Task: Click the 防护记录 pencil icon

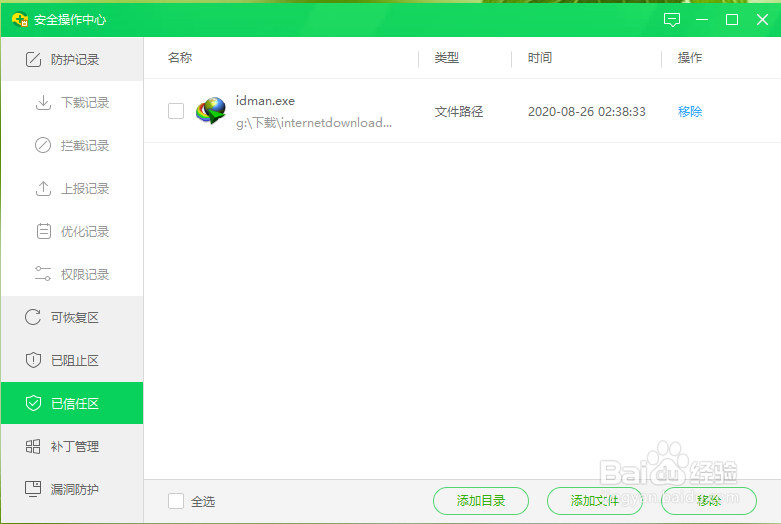Action: (x=33, y=59)
